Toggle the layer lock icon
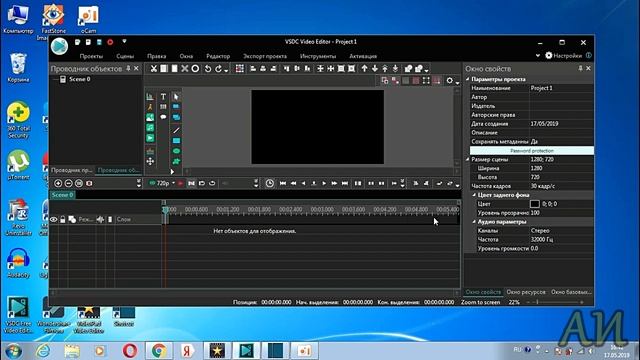This screenshot has width=640, height=360. pyautogui.click(x=62, y=220)
